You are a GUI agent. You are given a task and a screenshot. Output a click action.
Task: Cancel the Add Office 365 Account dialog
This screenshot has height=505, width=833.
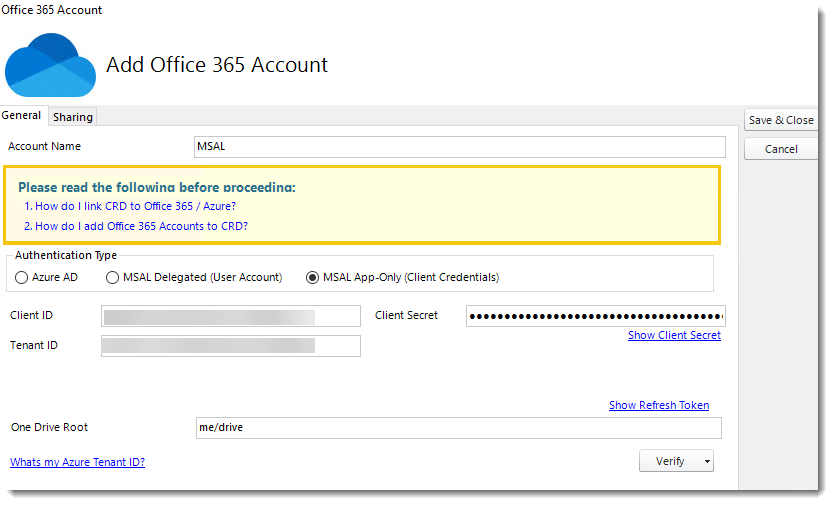click(x=781, y=149)
